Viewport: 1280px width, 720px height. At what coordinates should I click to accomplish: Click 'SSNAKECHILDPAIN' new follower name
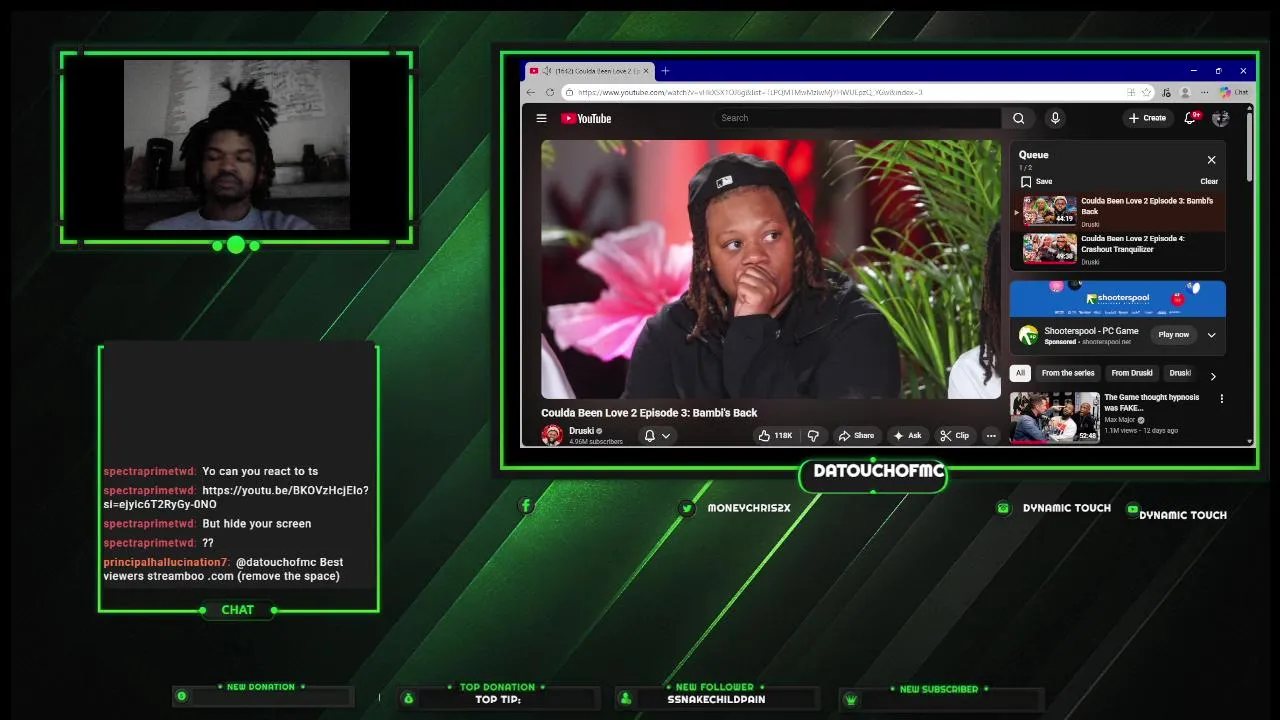click(716, 699)
